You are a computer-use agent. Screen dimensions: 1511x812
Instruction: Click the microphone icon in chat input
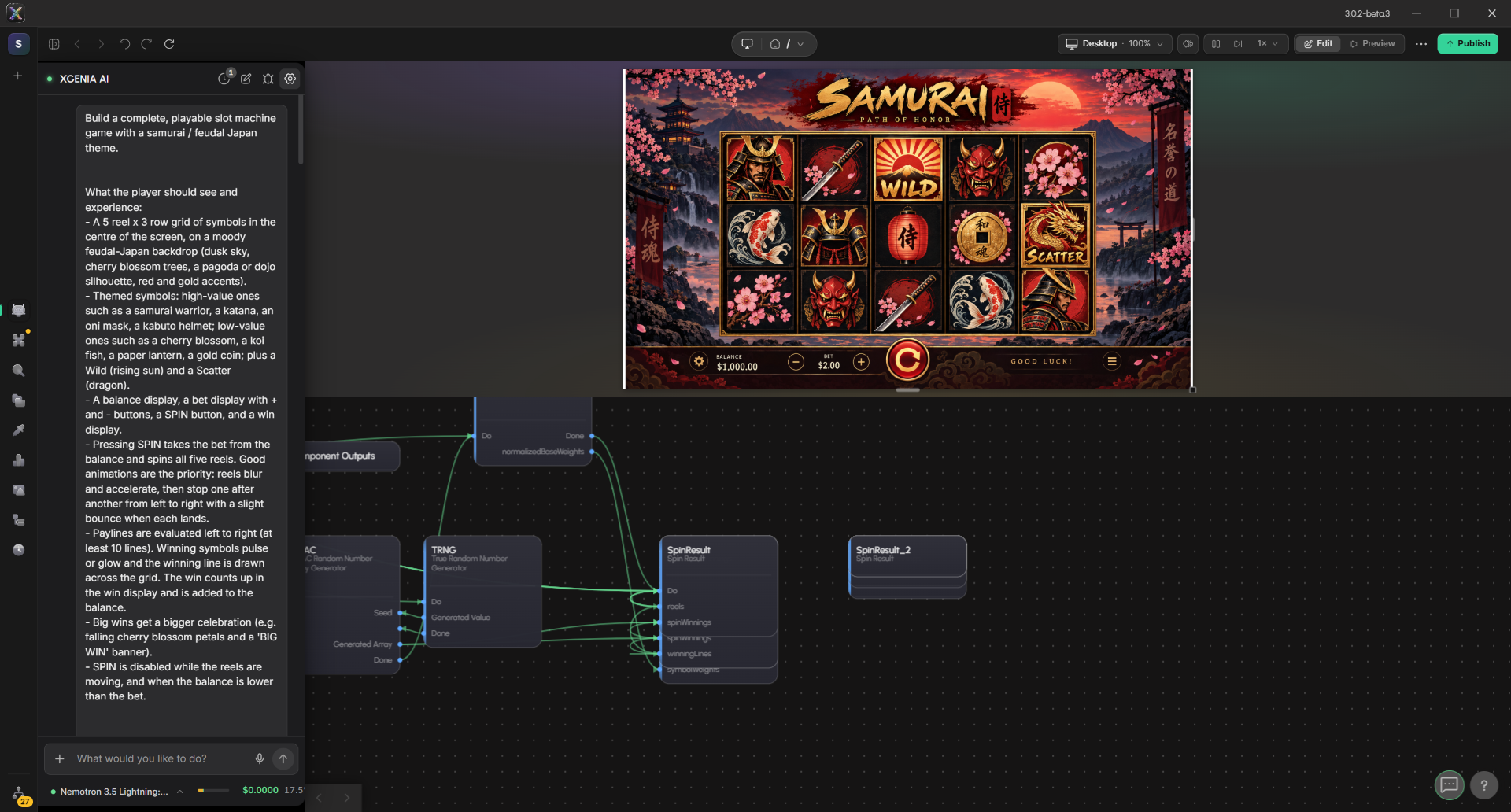click(260, 758)
